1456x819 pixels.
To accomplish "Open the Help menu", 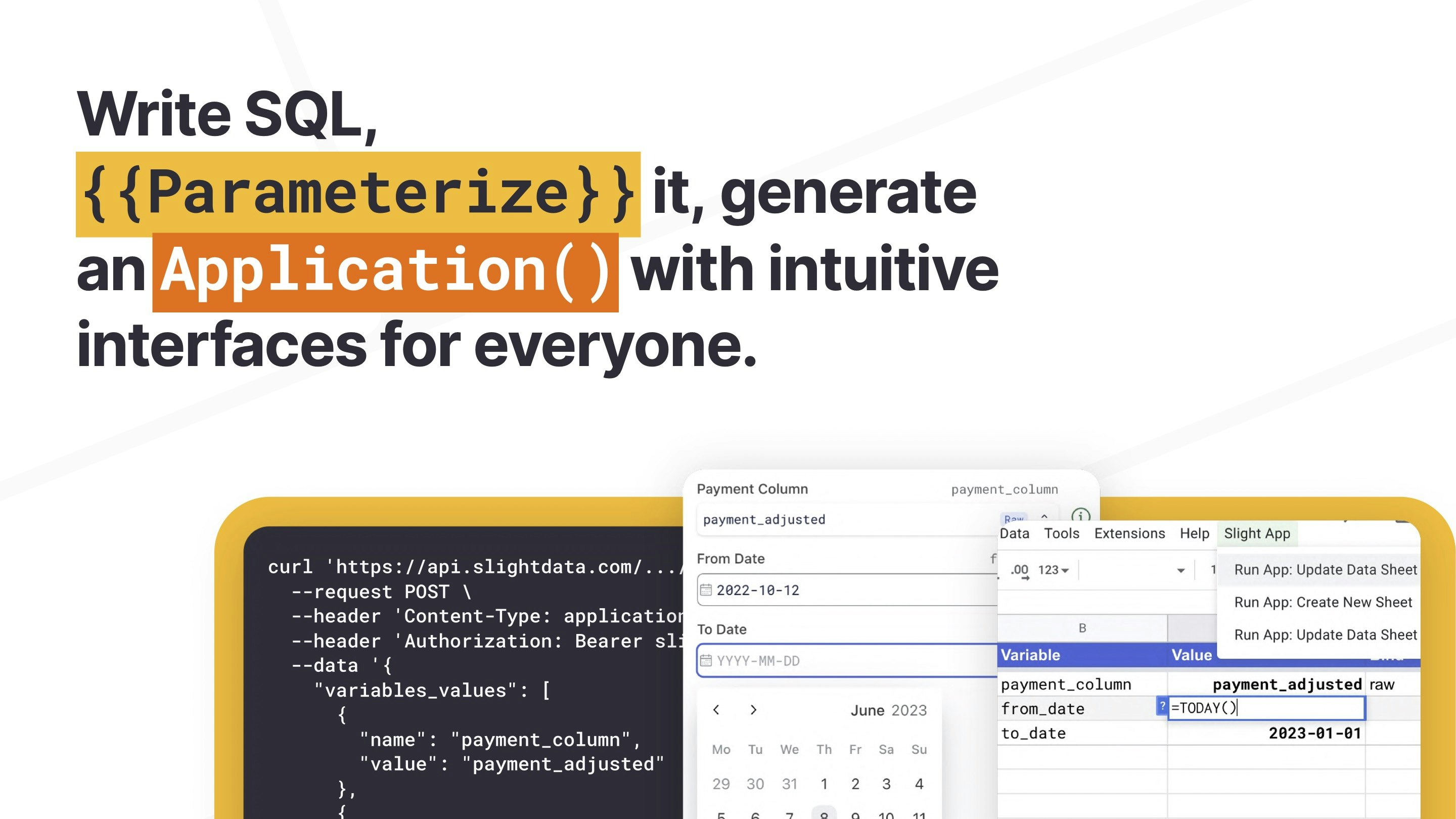I will 1194,533.
